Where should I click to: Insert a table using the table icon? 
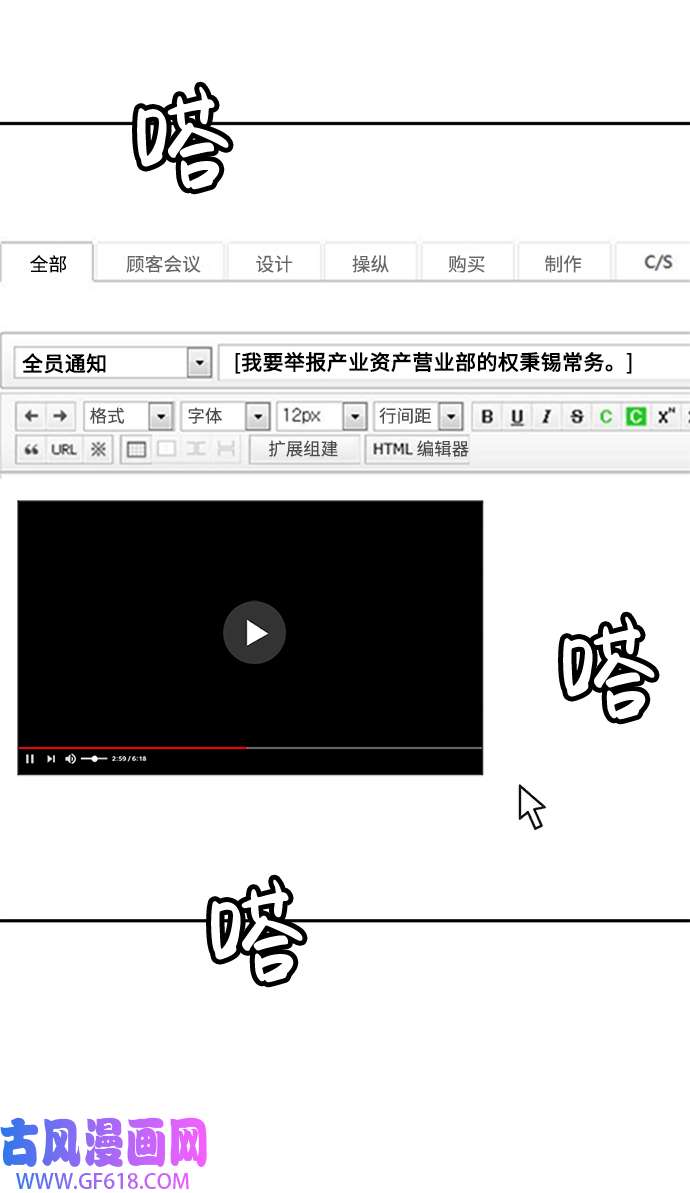click(136, 449)
